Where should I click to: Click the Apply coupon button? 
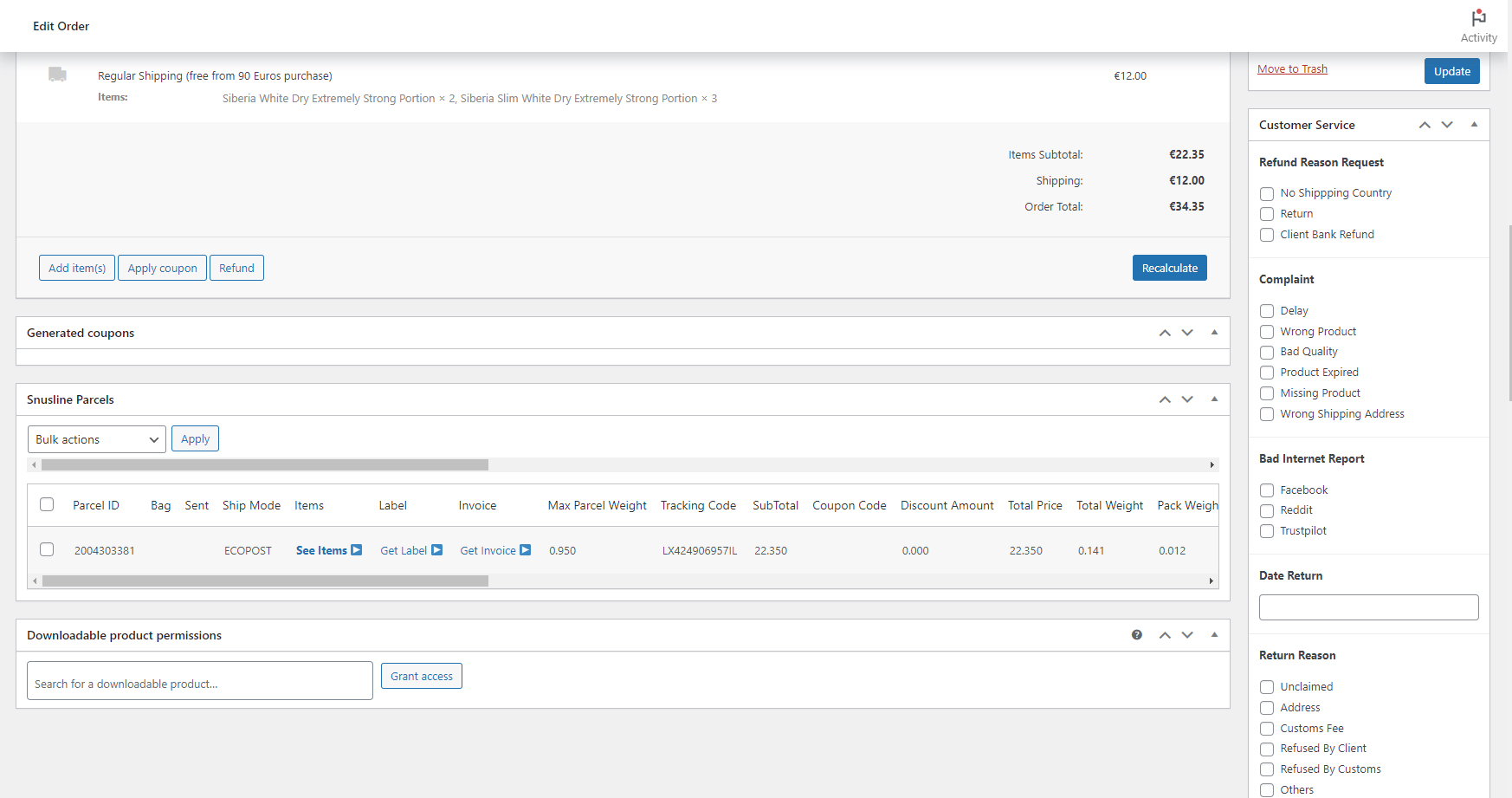(162, 268)
